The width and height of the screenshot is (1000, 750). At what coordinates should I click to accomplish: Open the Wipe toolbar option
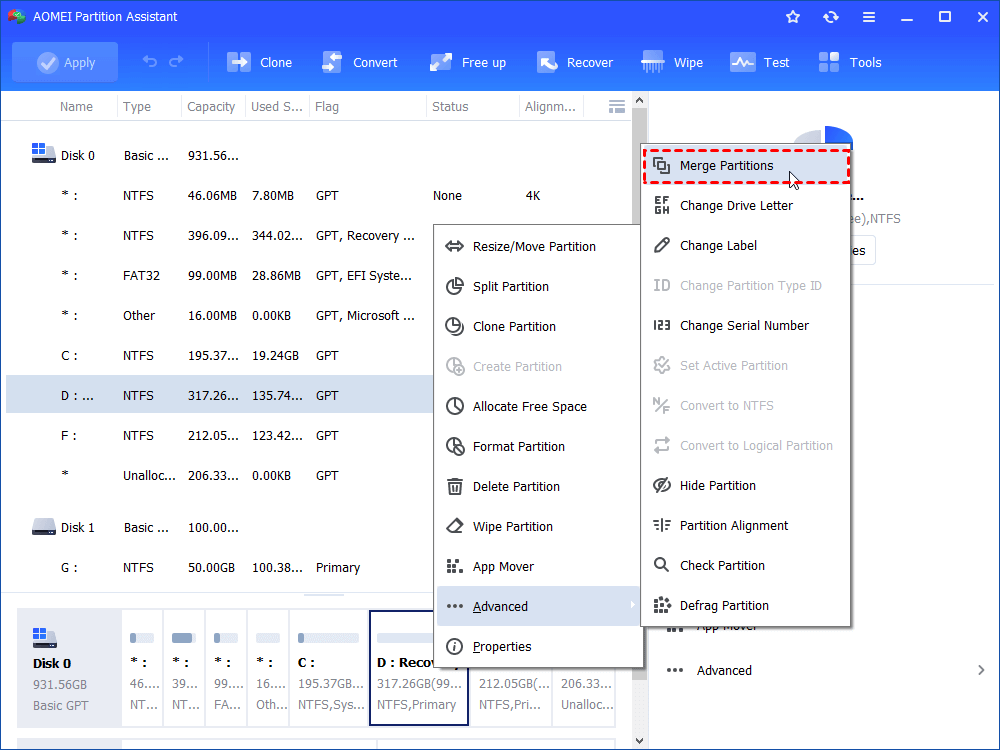[x=672, y=62]
